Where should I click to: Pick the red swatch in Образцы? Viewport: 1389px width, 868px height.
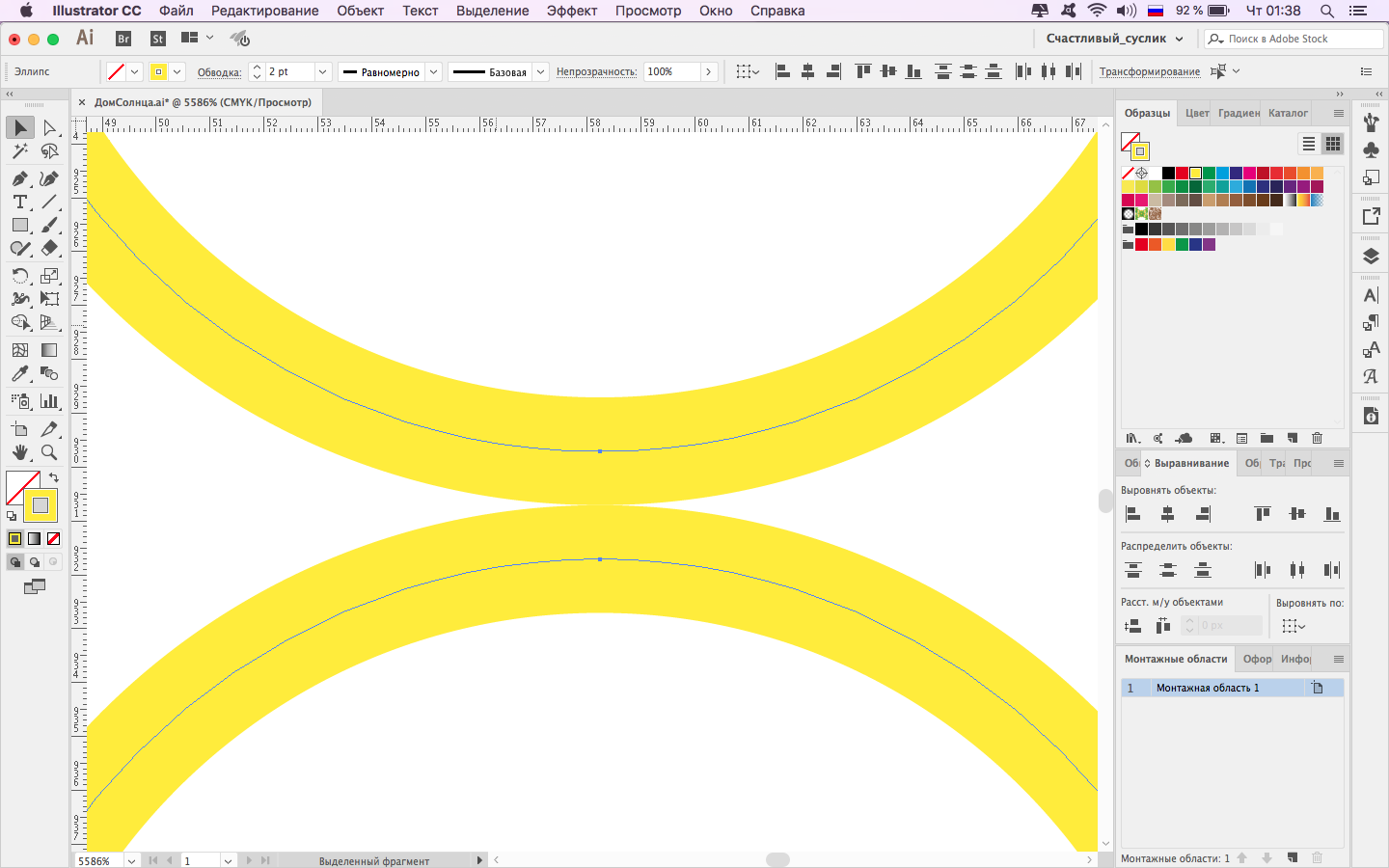point(1182,174)
